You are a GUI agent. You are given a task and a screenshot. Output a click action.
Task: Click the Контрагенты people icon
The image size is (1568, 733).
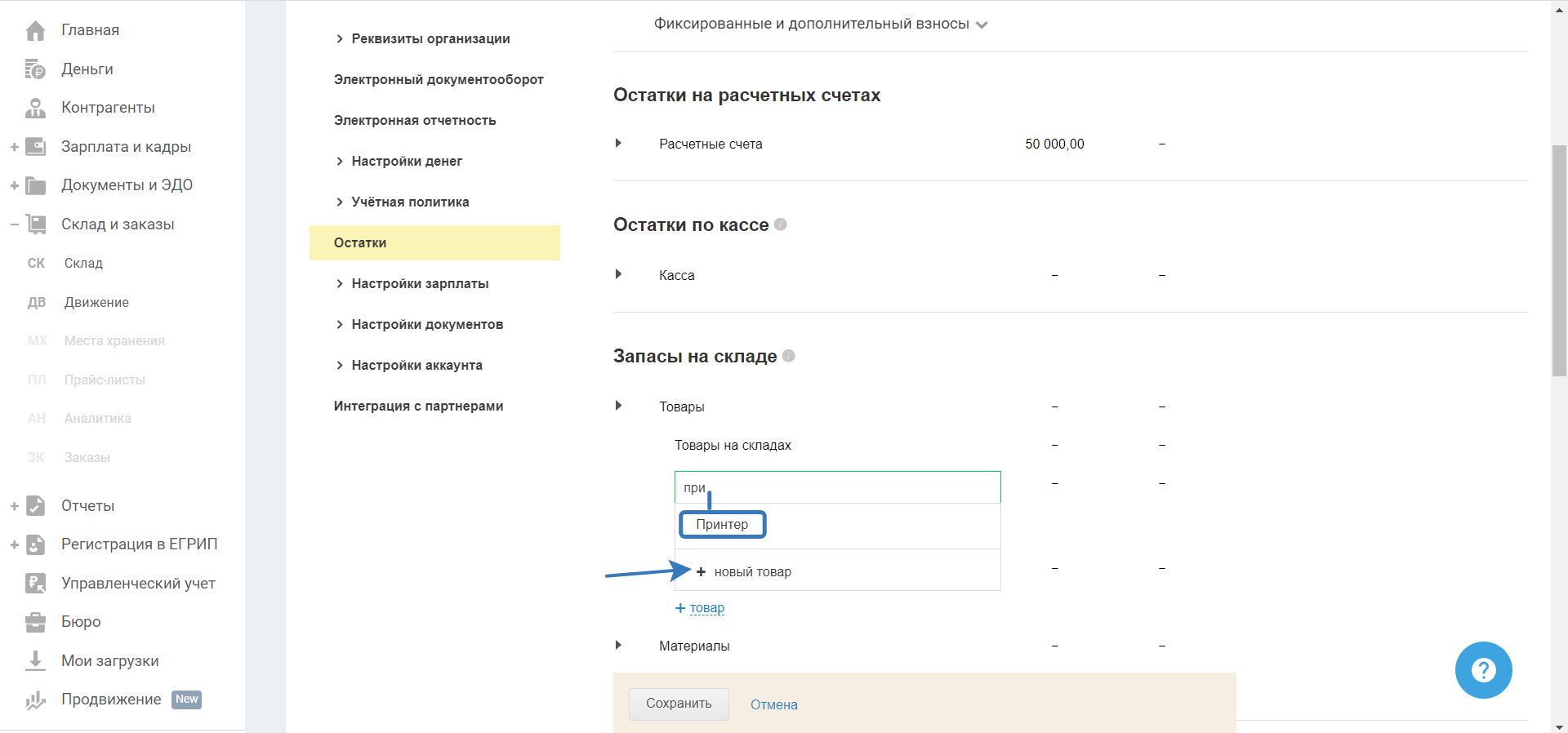(x=35, y=108)
